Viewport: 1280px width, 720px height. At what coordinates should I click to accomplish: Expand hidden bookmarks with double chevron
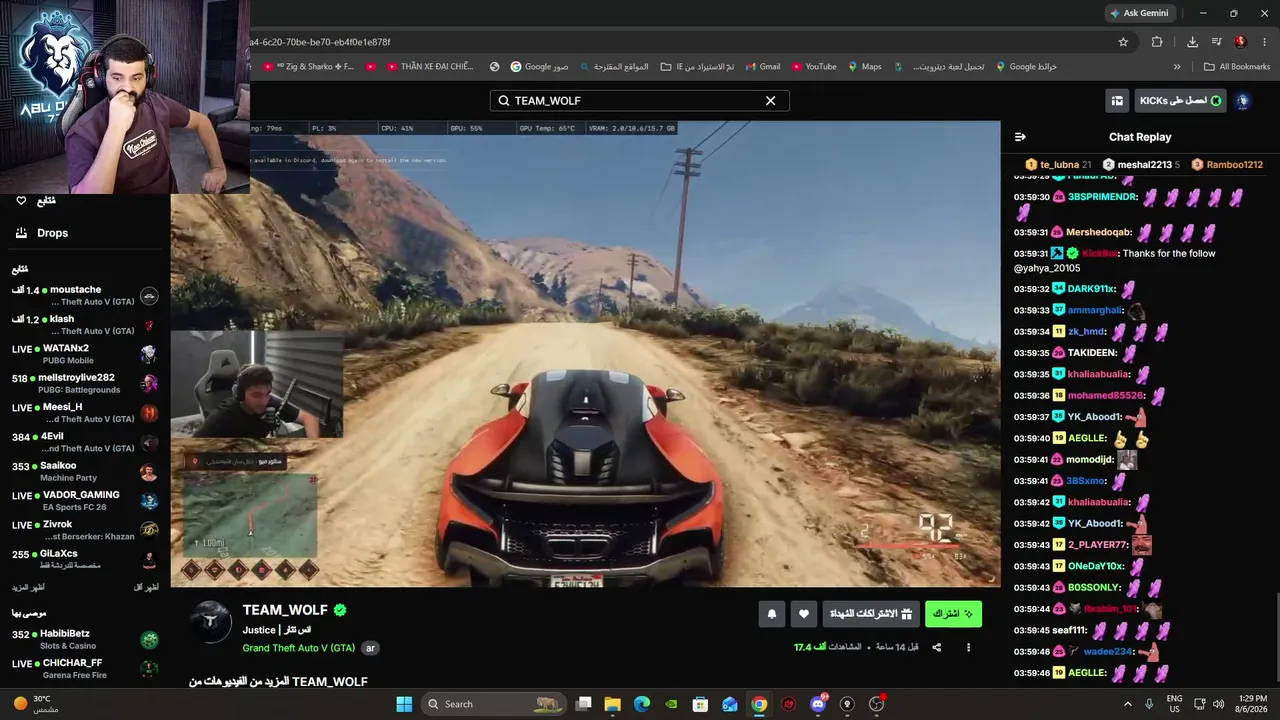1177,67
